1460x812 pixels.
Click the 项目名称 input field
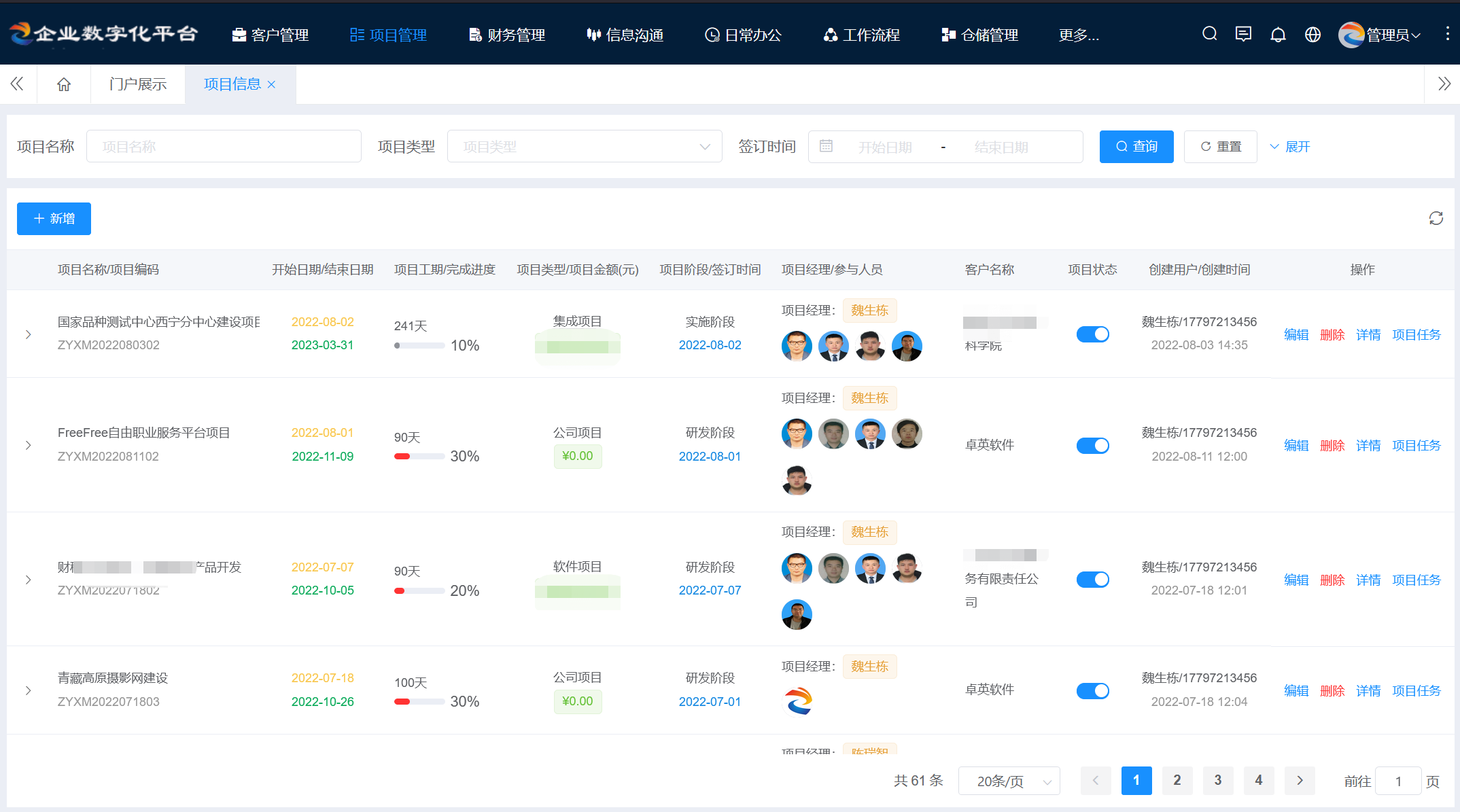tap(224, 146)
